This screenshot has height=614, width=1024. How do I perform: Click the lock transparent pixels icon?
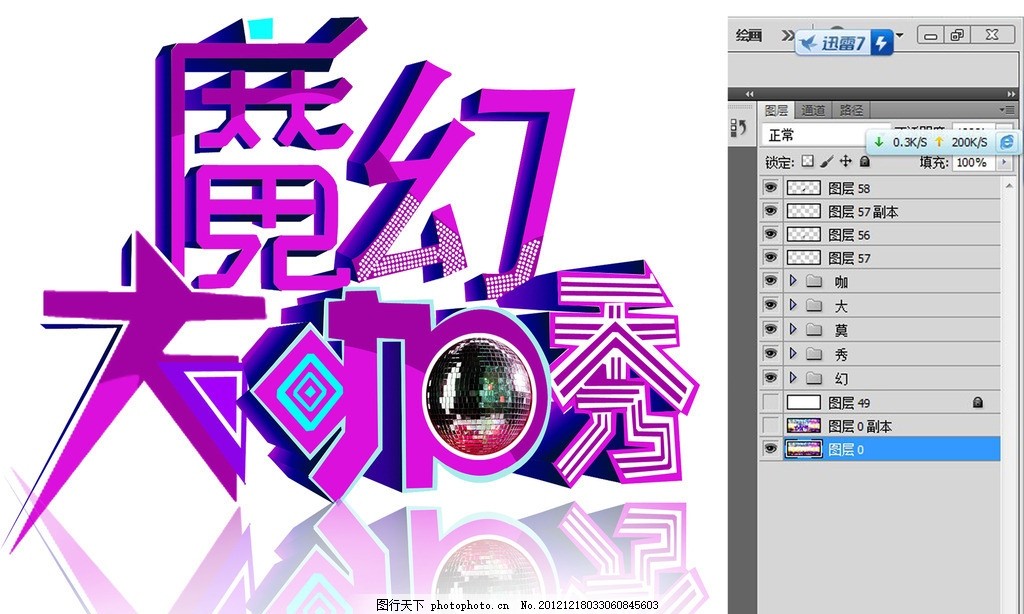click(807, 161)
